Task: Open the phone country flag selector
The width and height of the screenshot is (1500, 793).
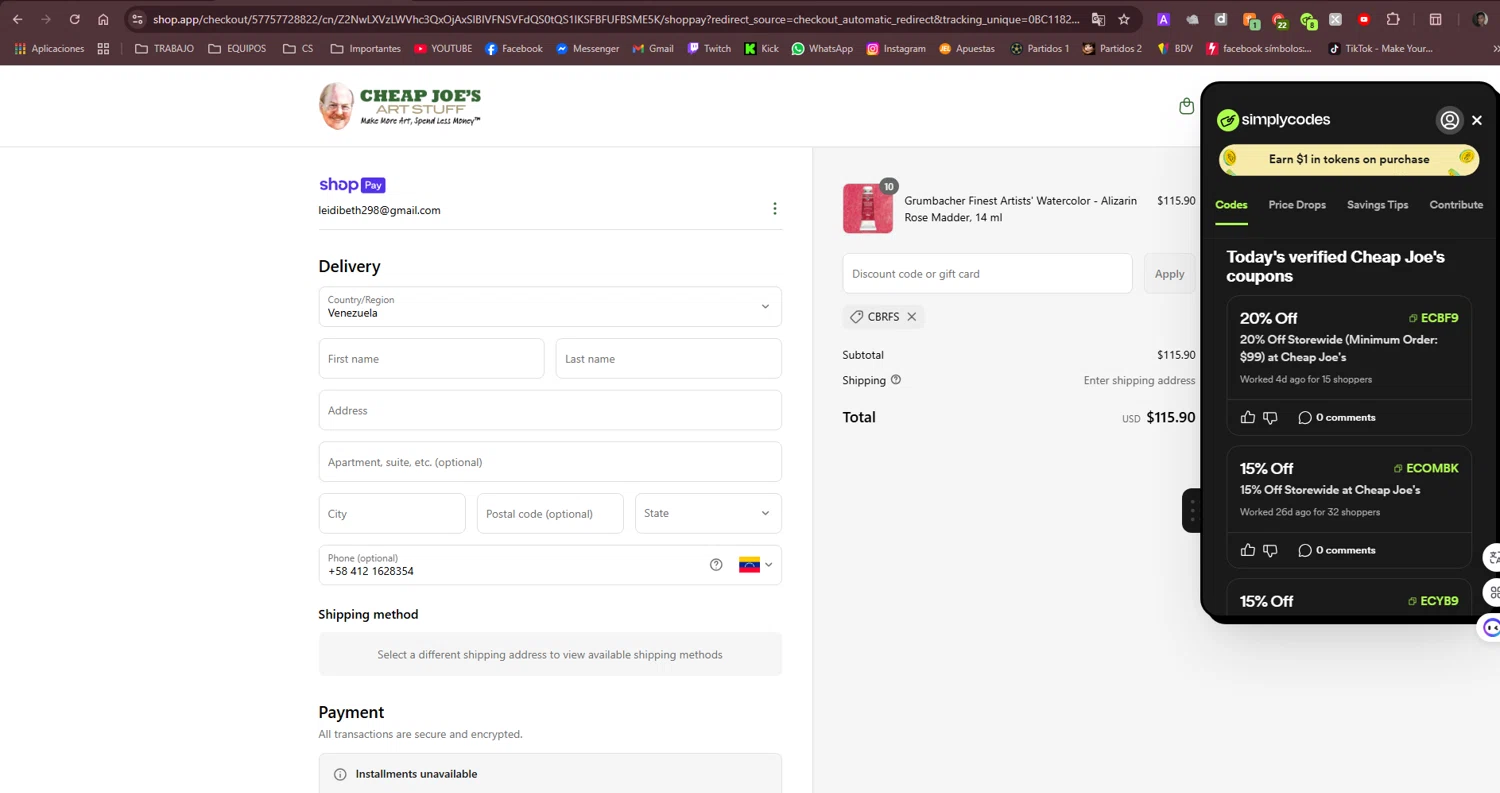Action: (756, 564)
